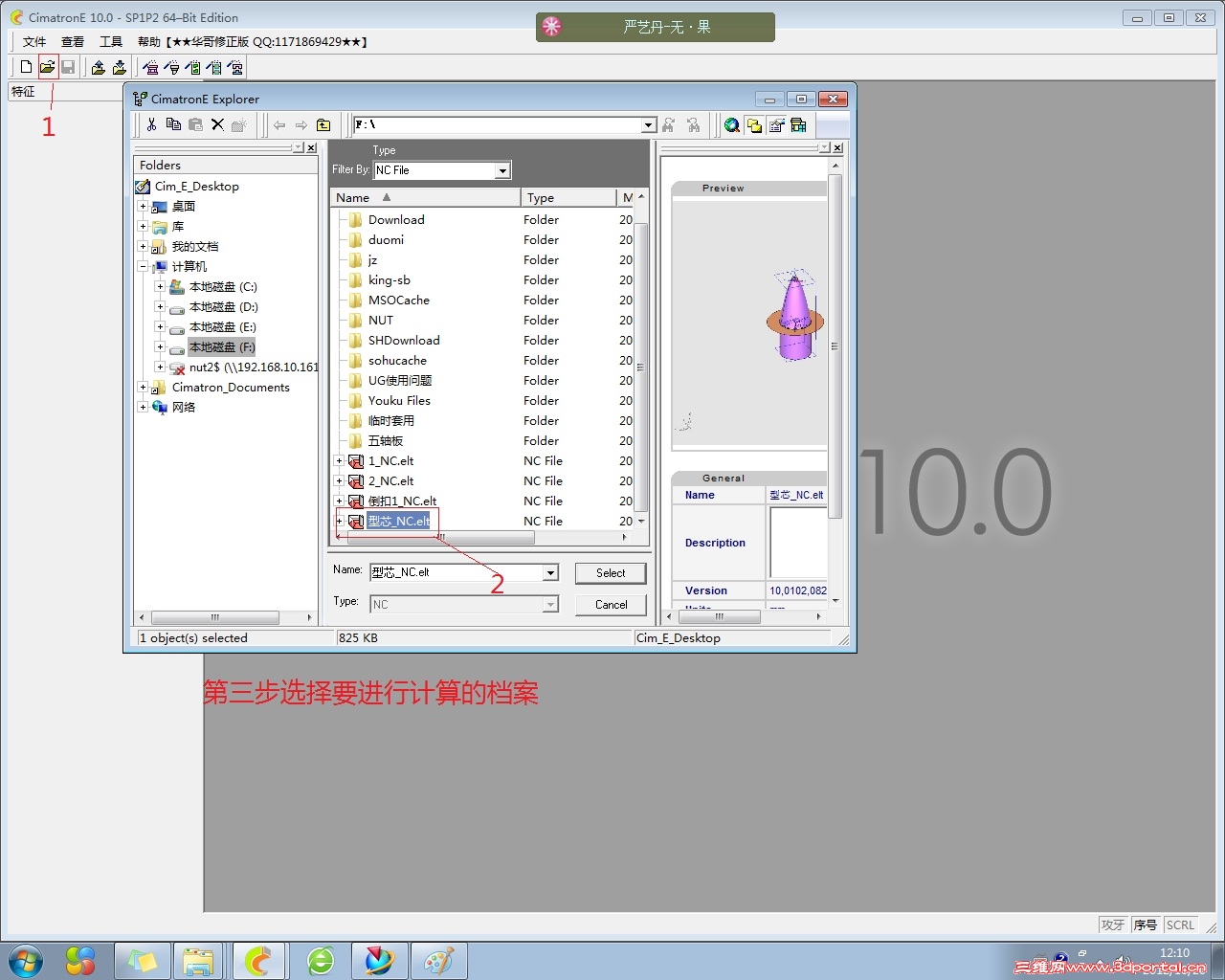Click the globe search icon in Explorer toolbar
Screen dimensions: 1225x980
732,124
